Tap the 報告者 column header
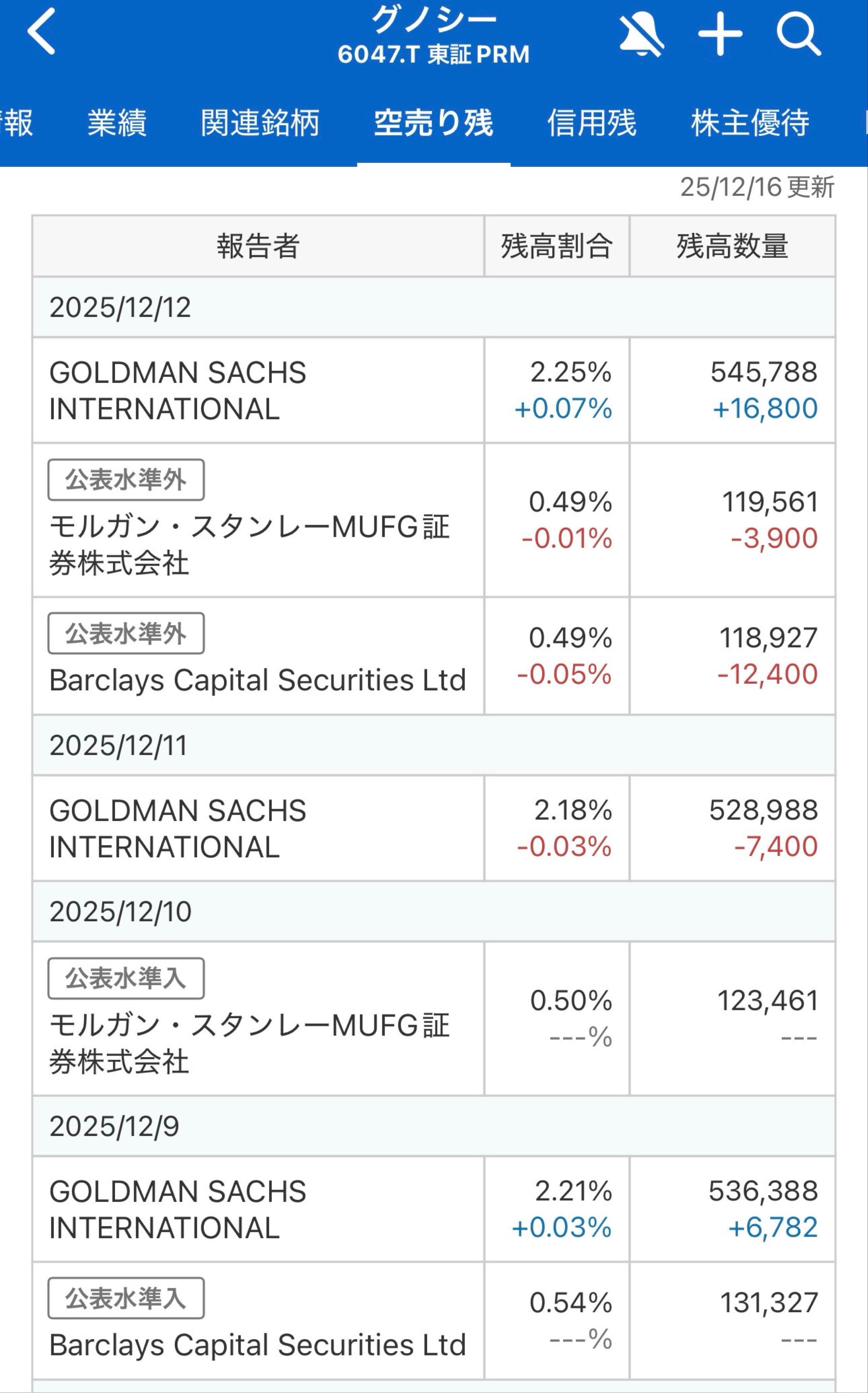Screen dimensions: 868x1393 [x=258, y=246]
